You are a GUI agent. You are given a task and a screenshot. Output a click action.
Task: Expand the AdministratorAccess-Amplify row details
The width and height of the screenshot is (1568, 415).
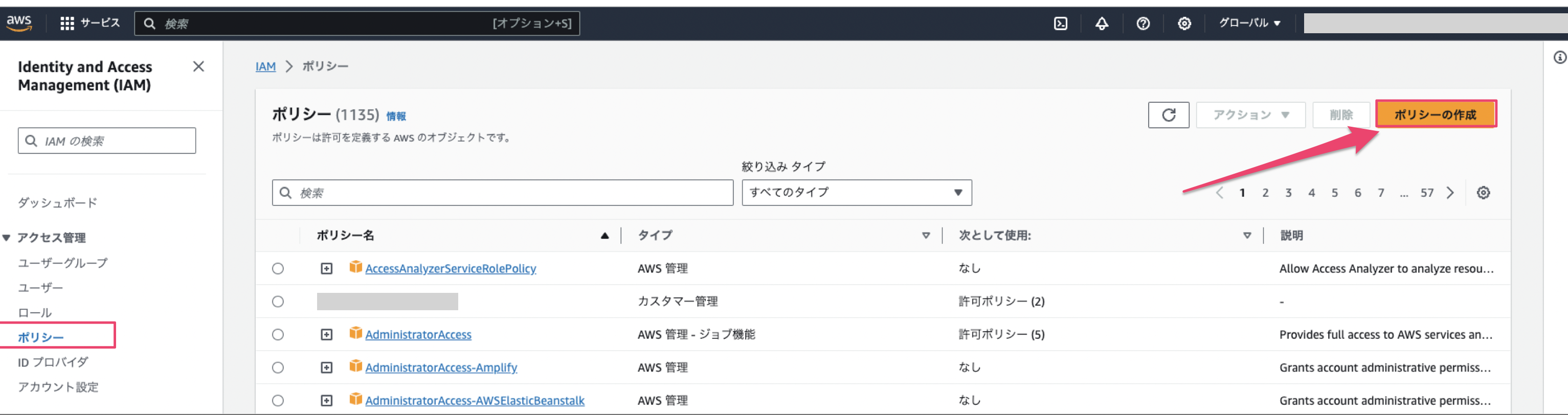(x=327, y=367)
